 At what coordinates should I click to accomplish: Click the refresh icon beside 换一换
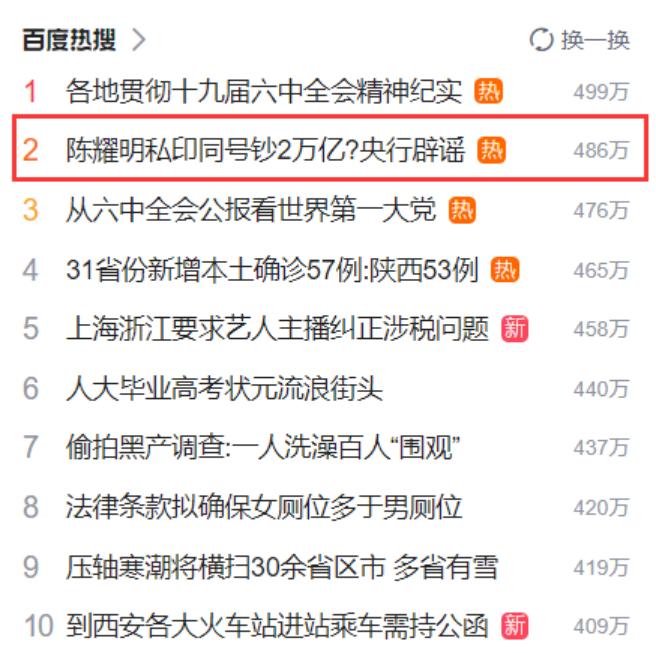(x=541, y=40)
